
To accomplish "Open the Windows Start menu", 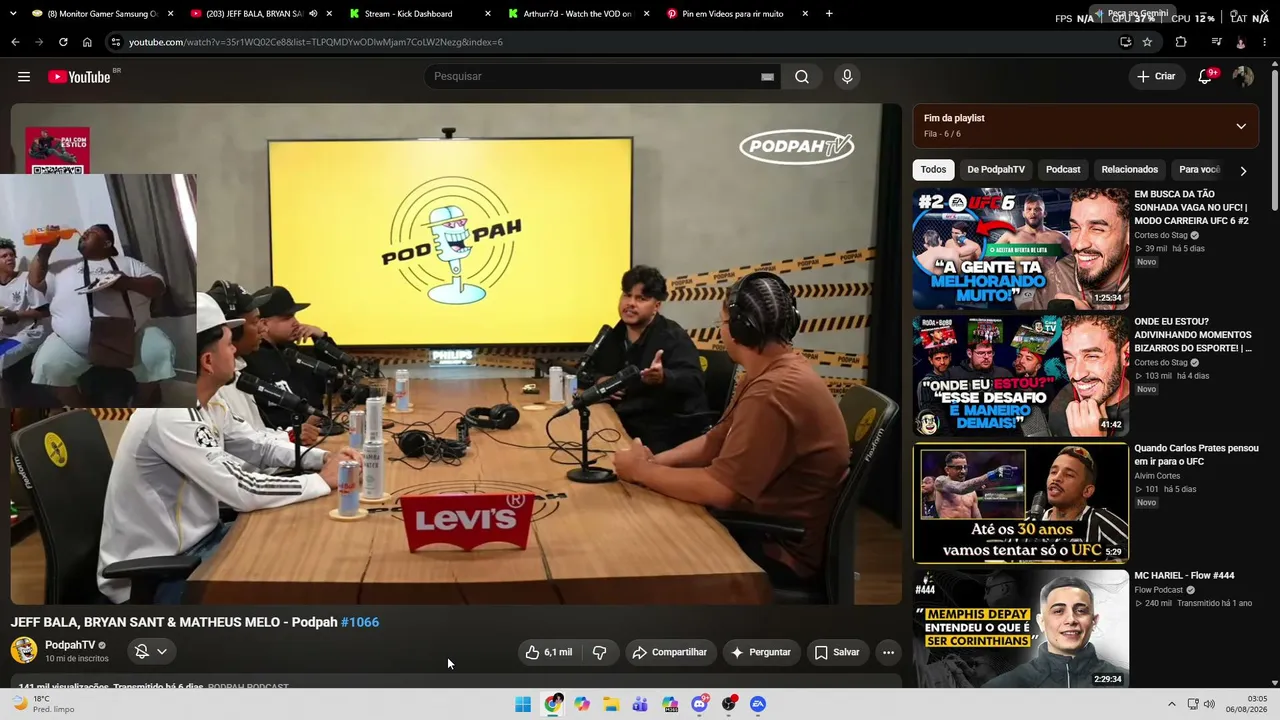I will pos(523,704).
